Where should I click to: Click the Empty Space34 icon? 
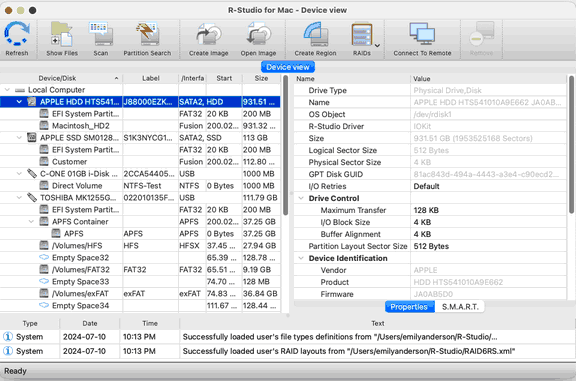[x=44, y=305]
